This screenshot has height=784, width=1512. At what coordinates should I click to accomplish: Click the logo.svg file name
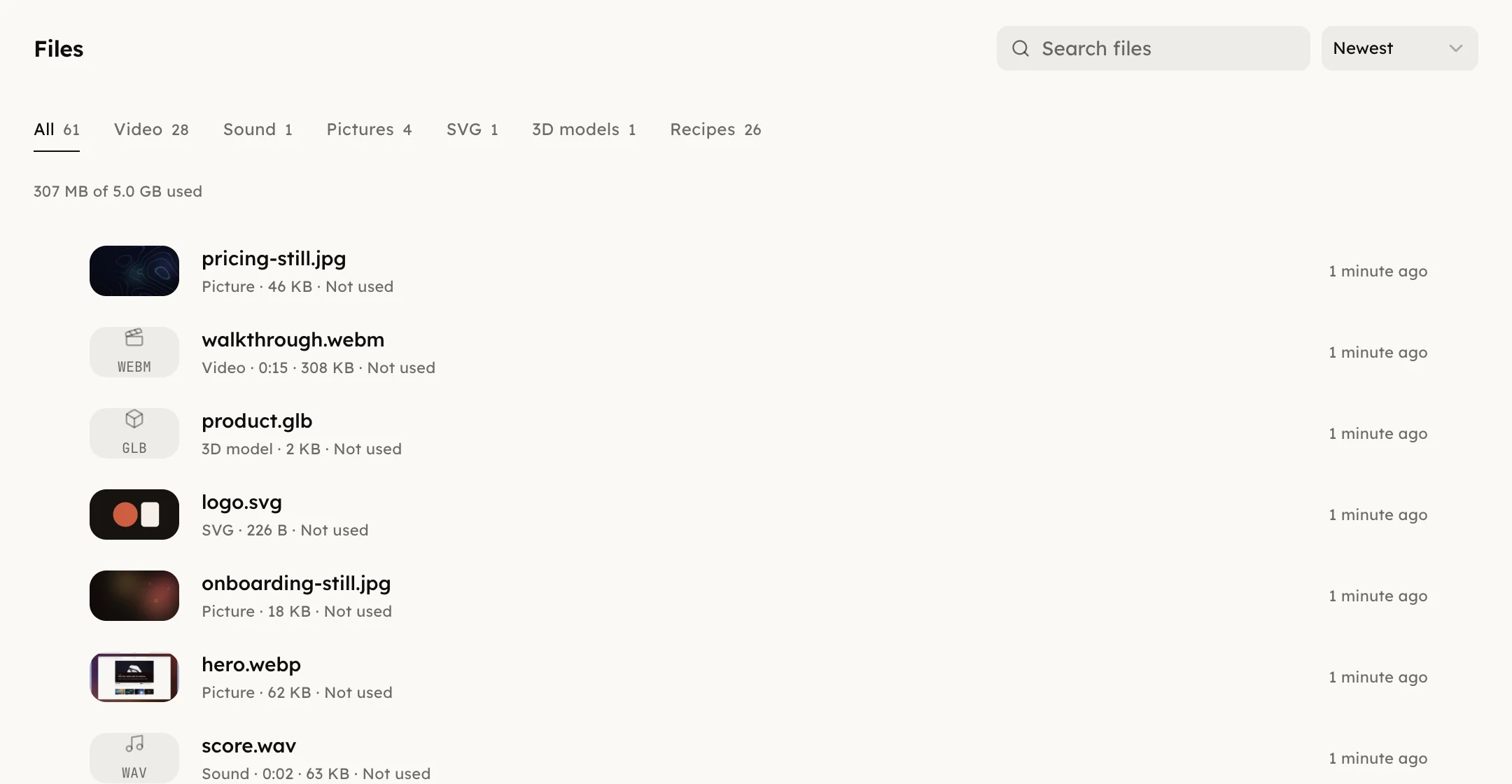pyautogui.click(x=241, y=503)
